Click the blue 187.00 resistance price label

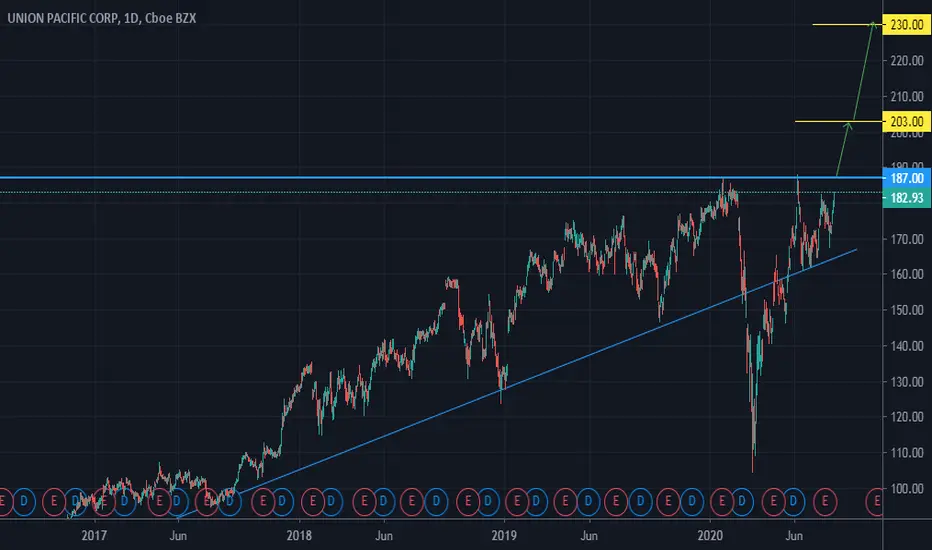(906, 178)
